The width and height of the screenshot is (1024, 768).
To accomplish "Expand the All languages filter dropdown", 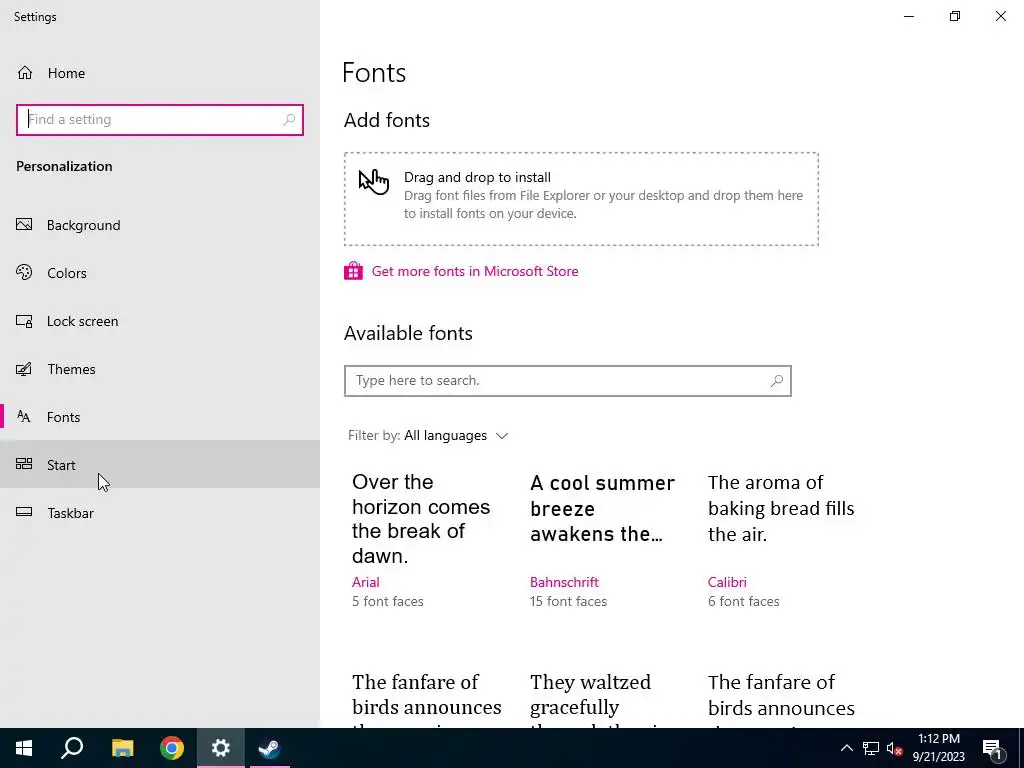I will coord(456,436).
